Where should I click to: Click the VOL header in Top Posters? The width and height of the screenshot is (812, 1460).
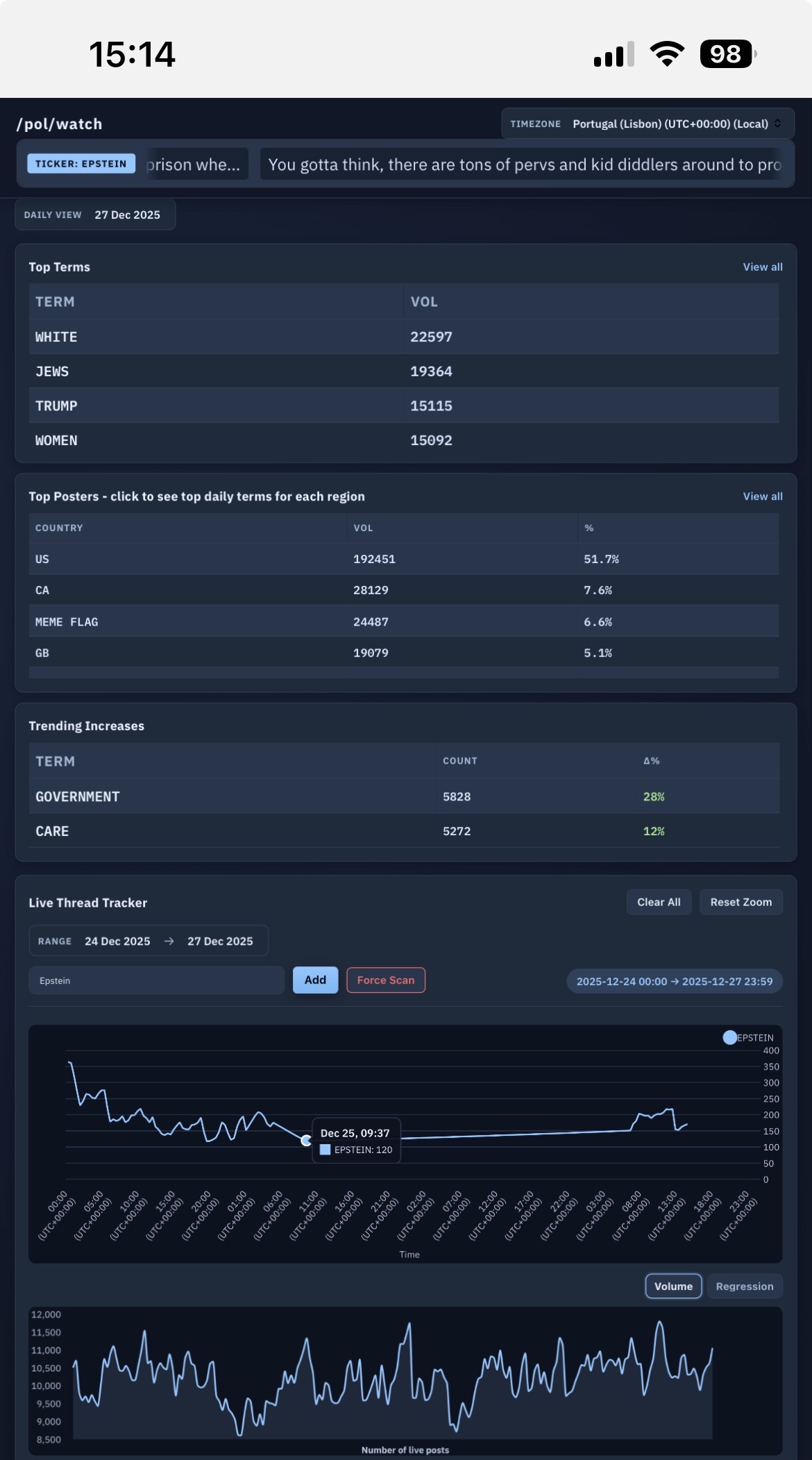pyautogui.click(x=363, y=528)
